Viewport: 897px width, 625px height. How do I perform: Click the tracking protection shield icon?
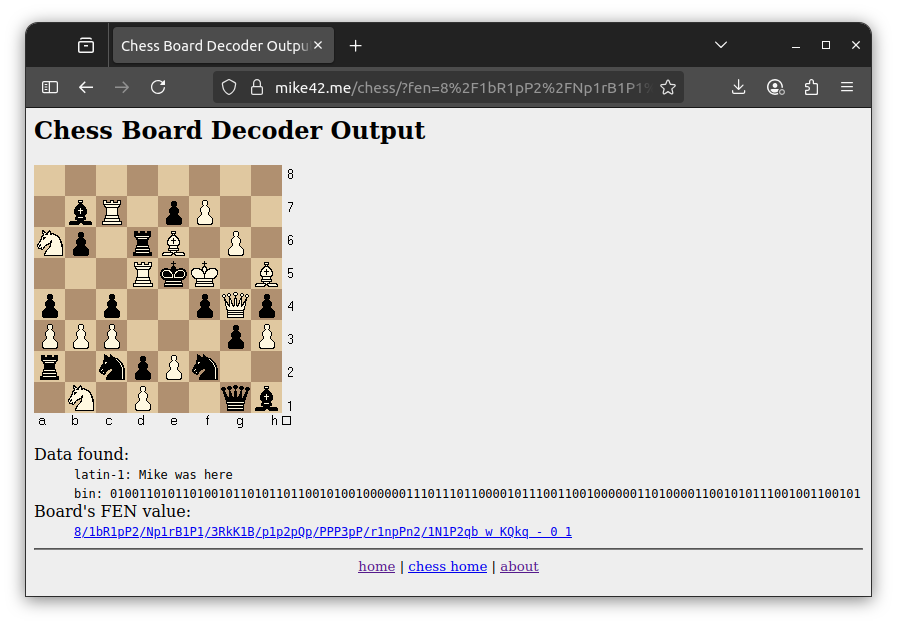(229, 87)
